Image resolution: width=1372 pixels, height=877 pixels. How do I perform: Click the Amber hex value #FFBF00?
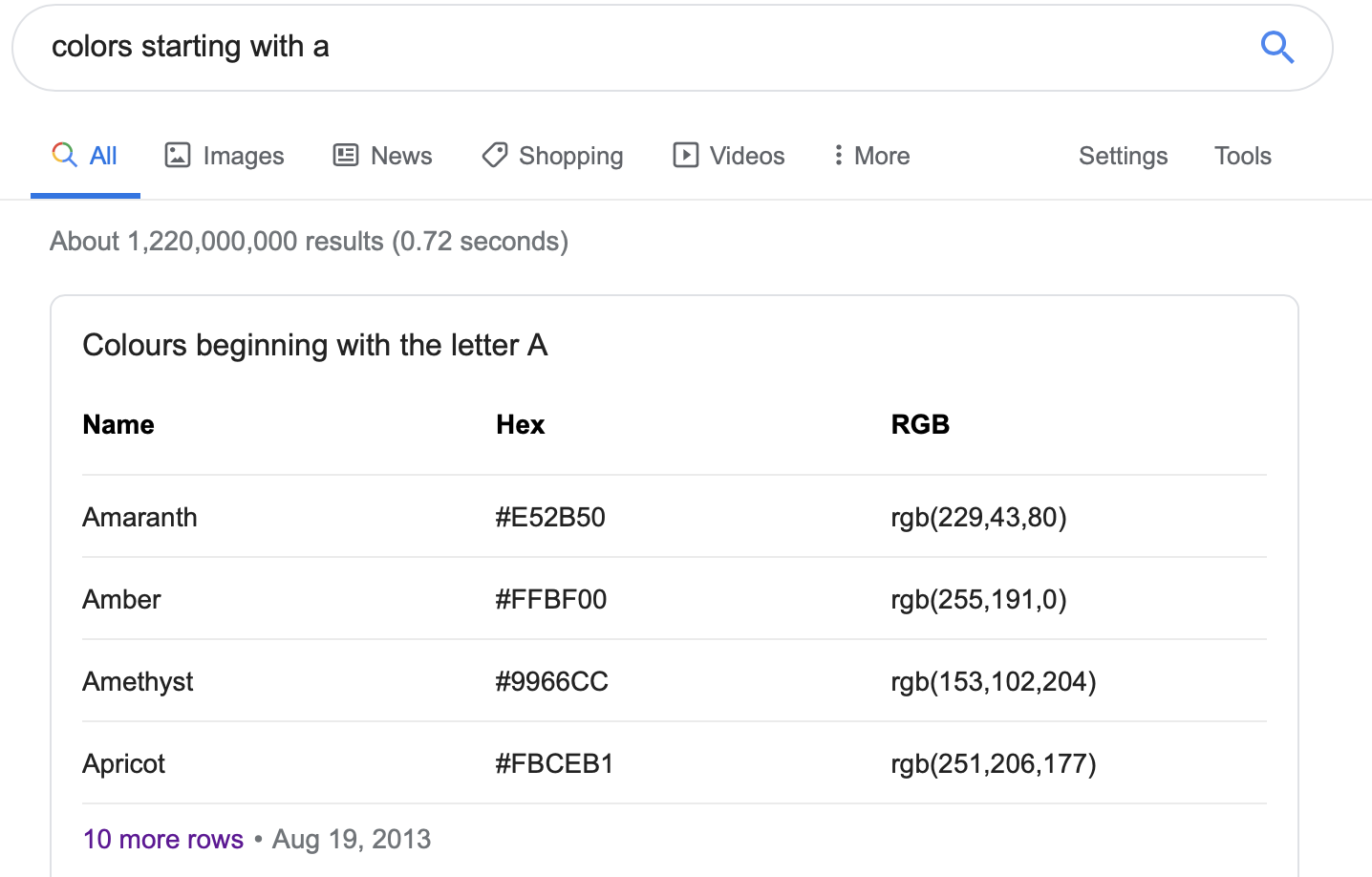551,599
